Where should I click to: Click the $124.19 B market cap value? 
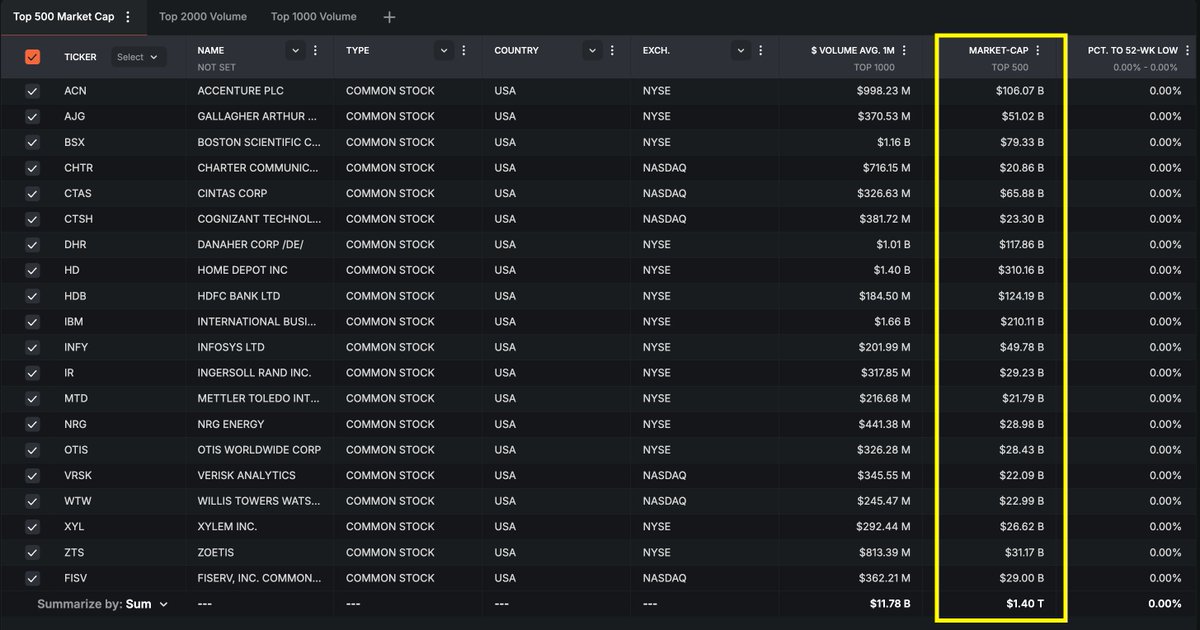(1020, 296)
